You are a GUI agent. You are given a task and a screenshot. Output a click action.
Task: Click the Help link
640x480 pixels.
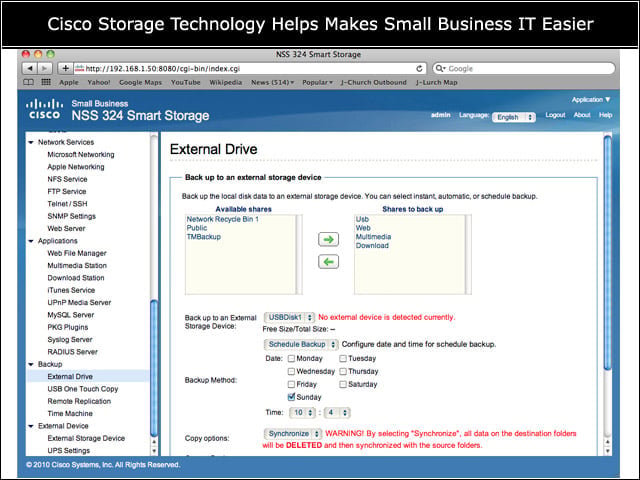point(605,115)
